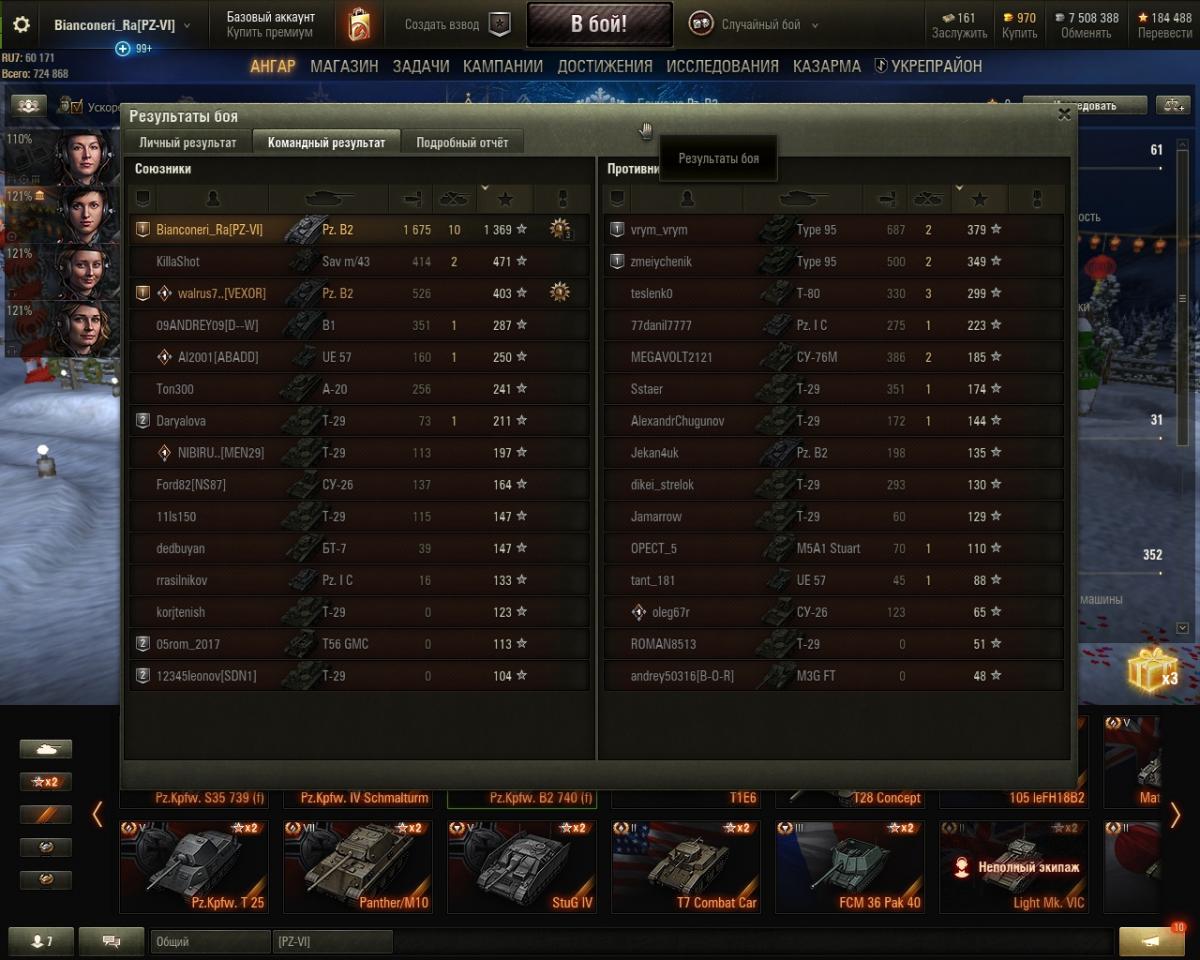Open notification center megaphone icon
Screen dimensions: 1200x960
[x=1151, y=941]
